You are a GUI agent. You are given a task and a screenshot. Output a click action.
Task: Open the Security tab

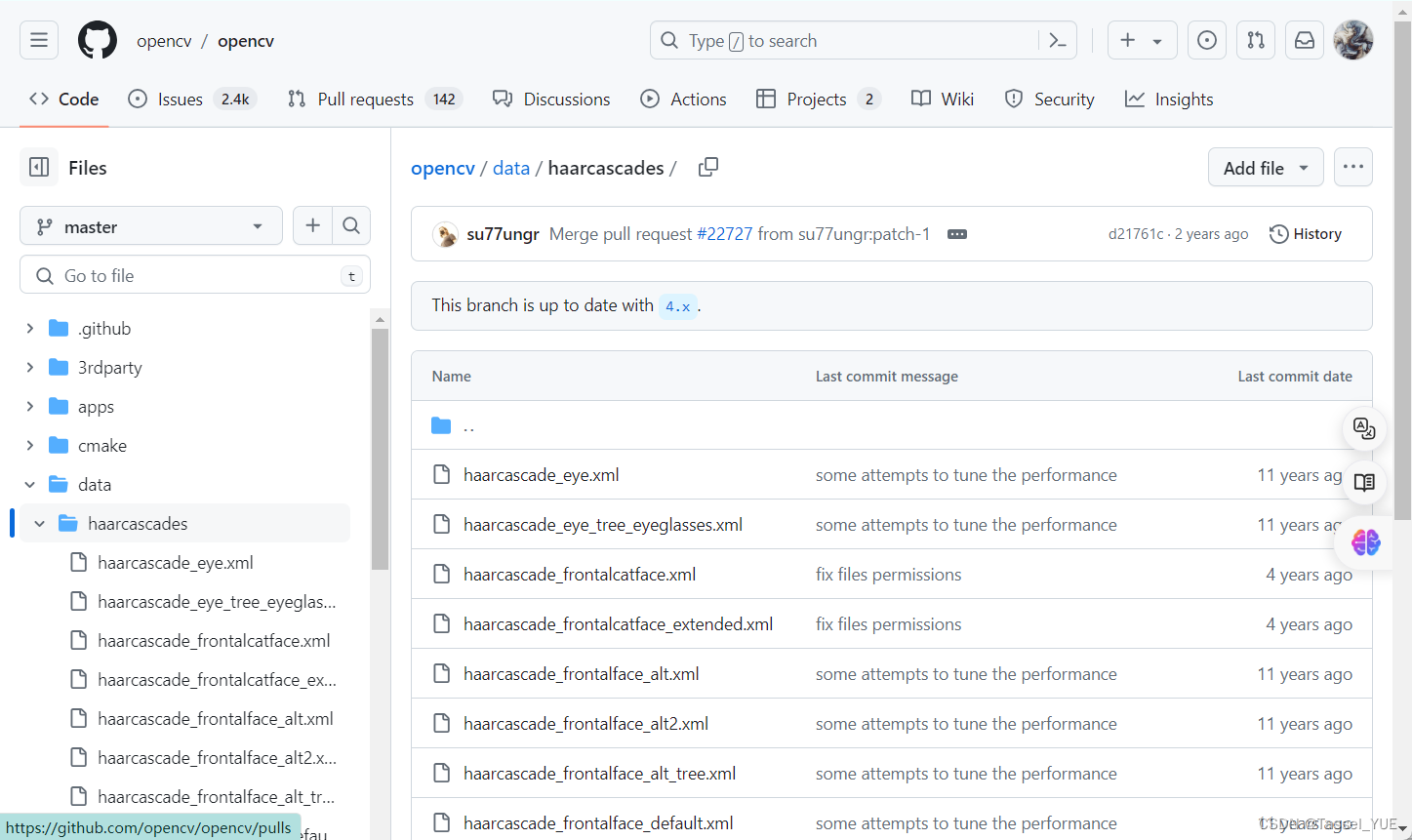click(x=1050, y=100)
